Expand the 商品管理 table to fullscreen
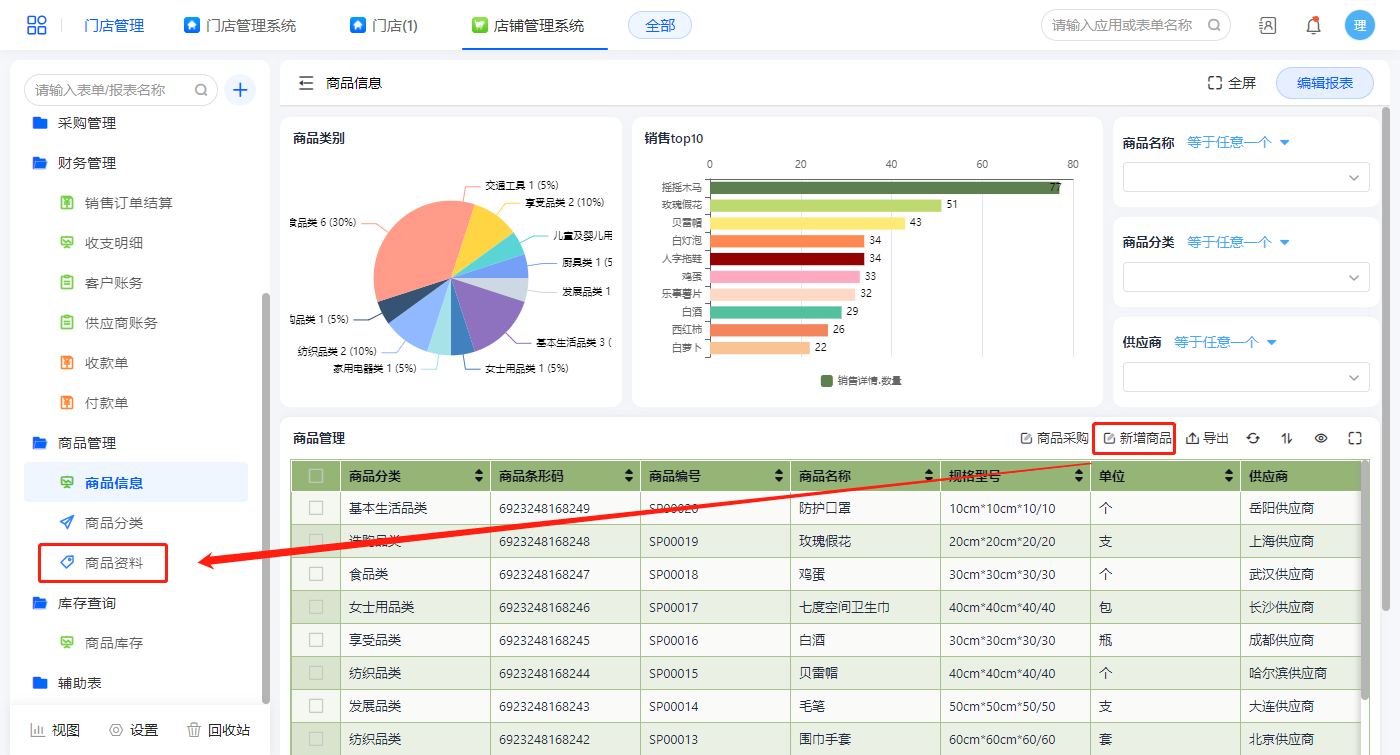The image size is (1400, 755). tap(1355, 438)
